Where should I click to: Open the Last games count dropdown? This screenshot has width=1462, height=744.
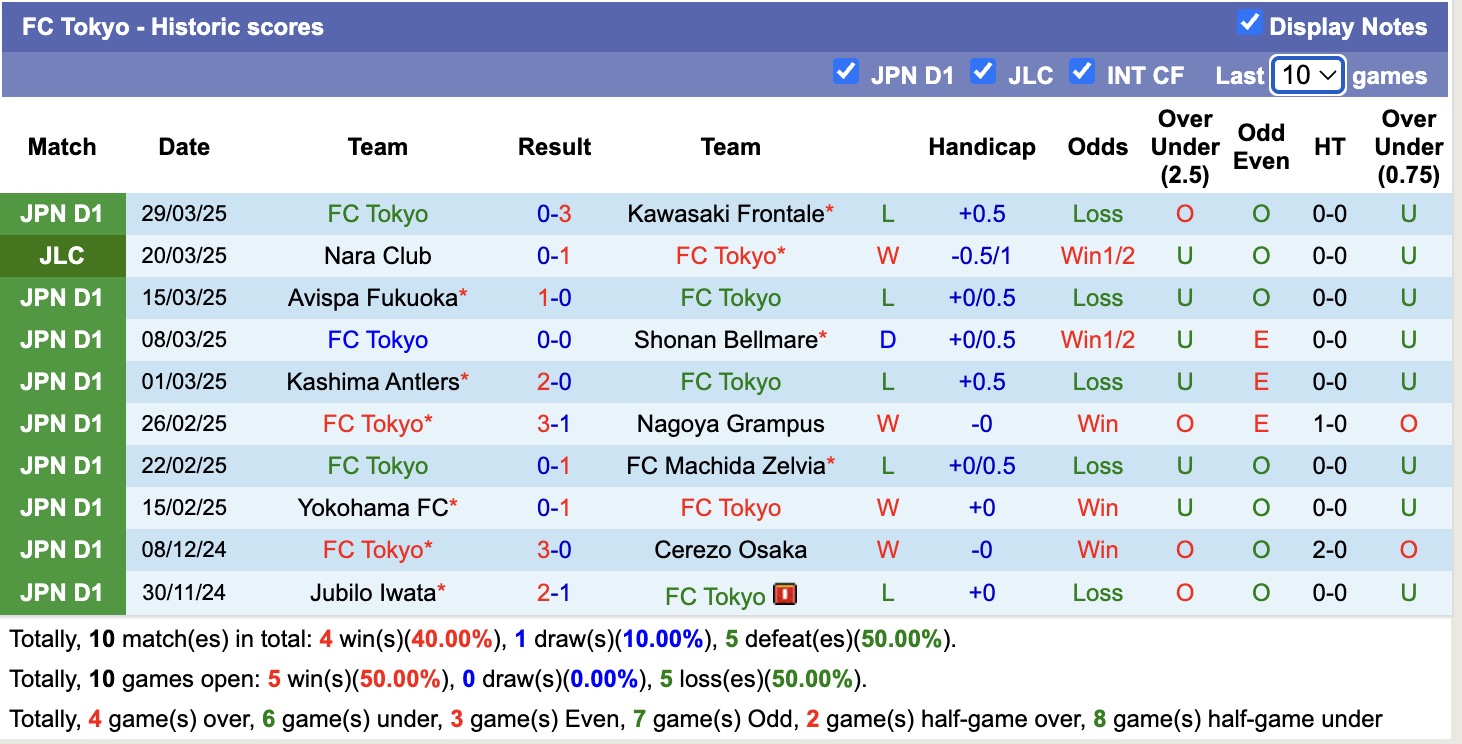pos(1307,71)
